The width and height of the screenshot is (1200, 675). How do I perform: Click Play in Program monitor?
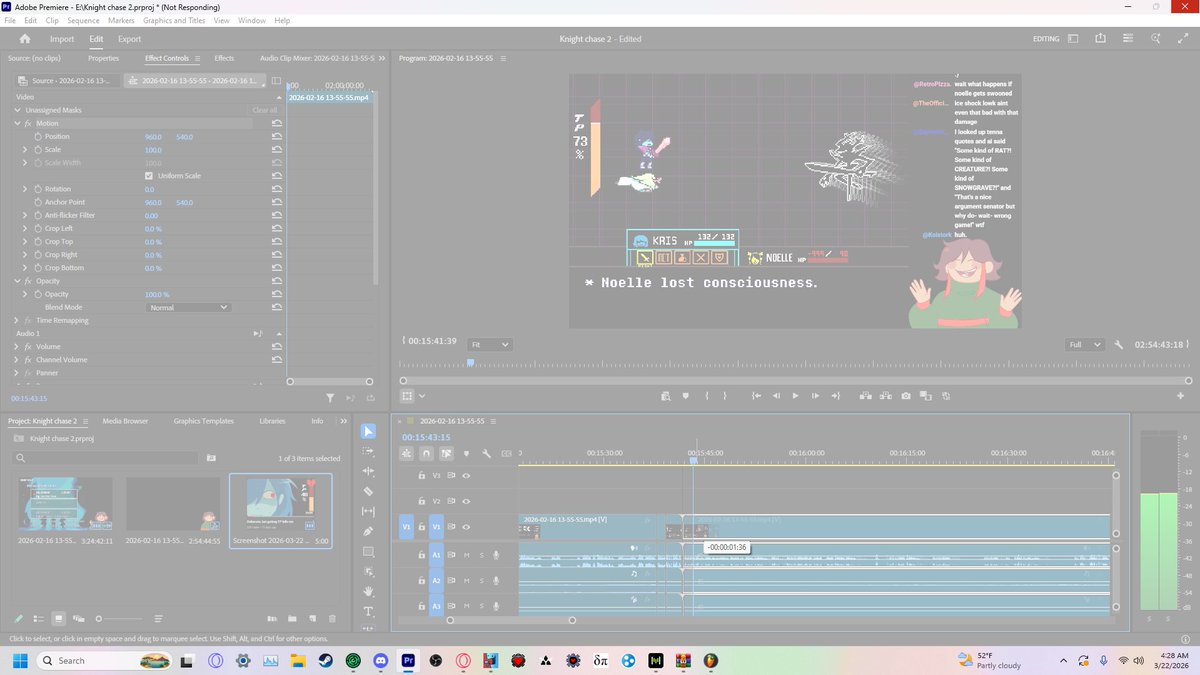pos(795,396)
